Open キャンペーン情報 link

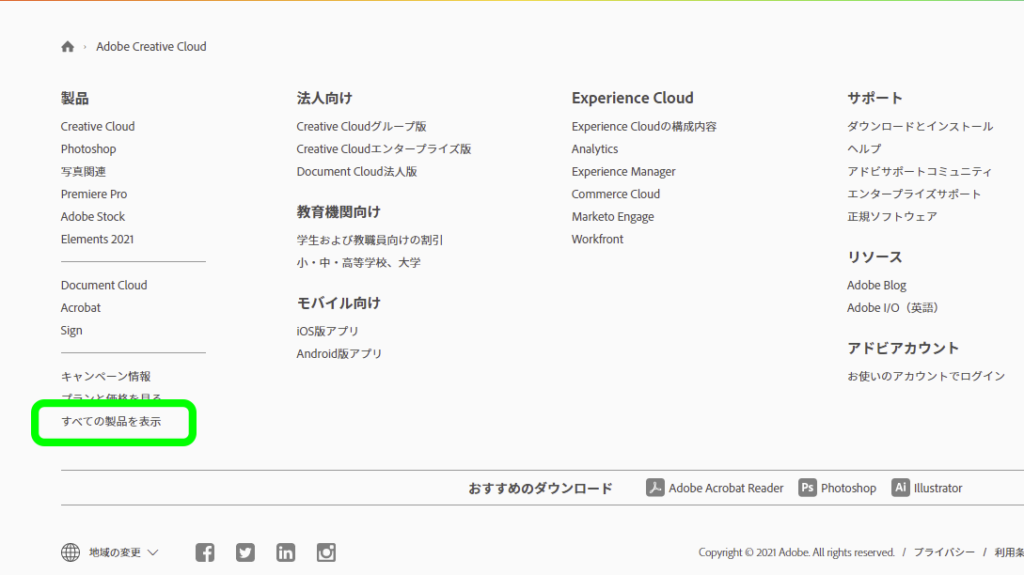105,376
